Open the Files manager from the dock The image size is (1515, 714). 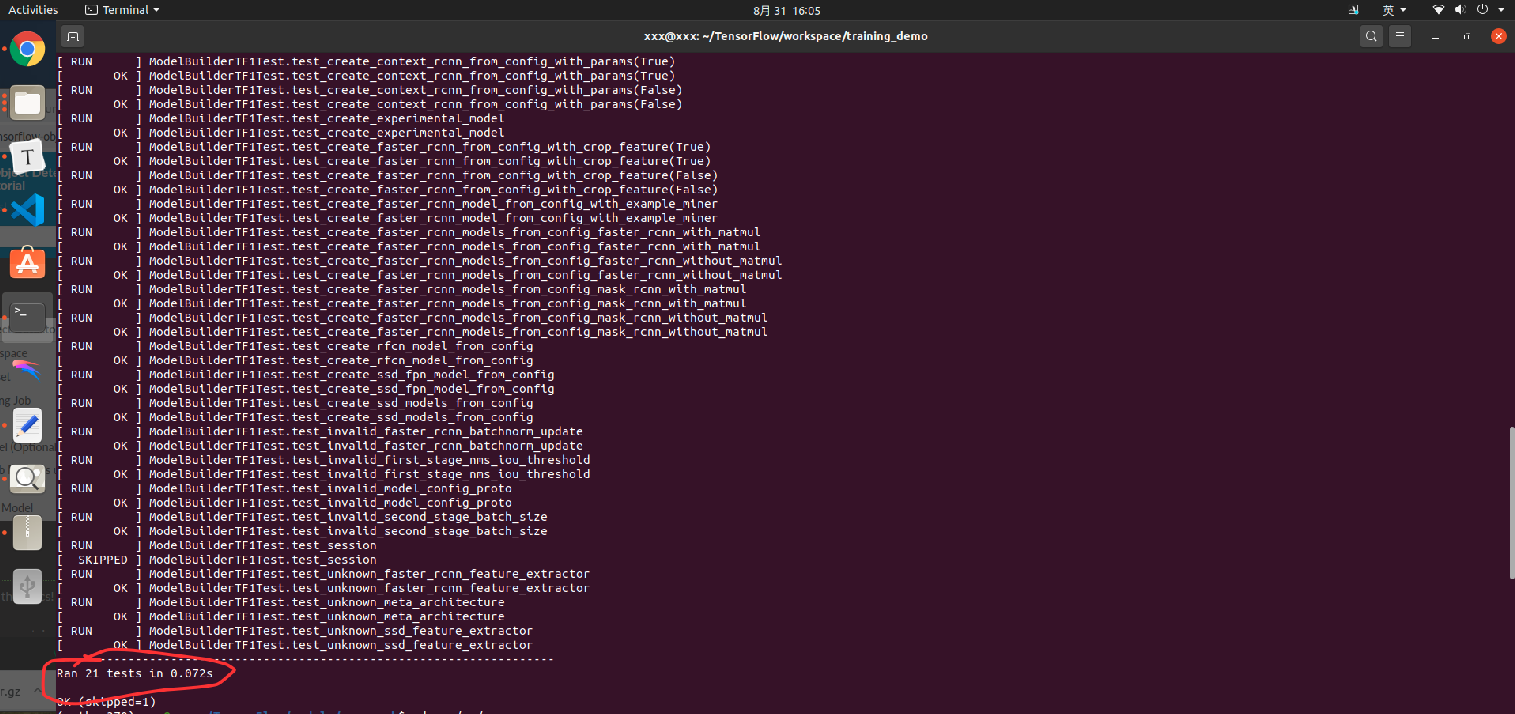(x=27, y=102)
